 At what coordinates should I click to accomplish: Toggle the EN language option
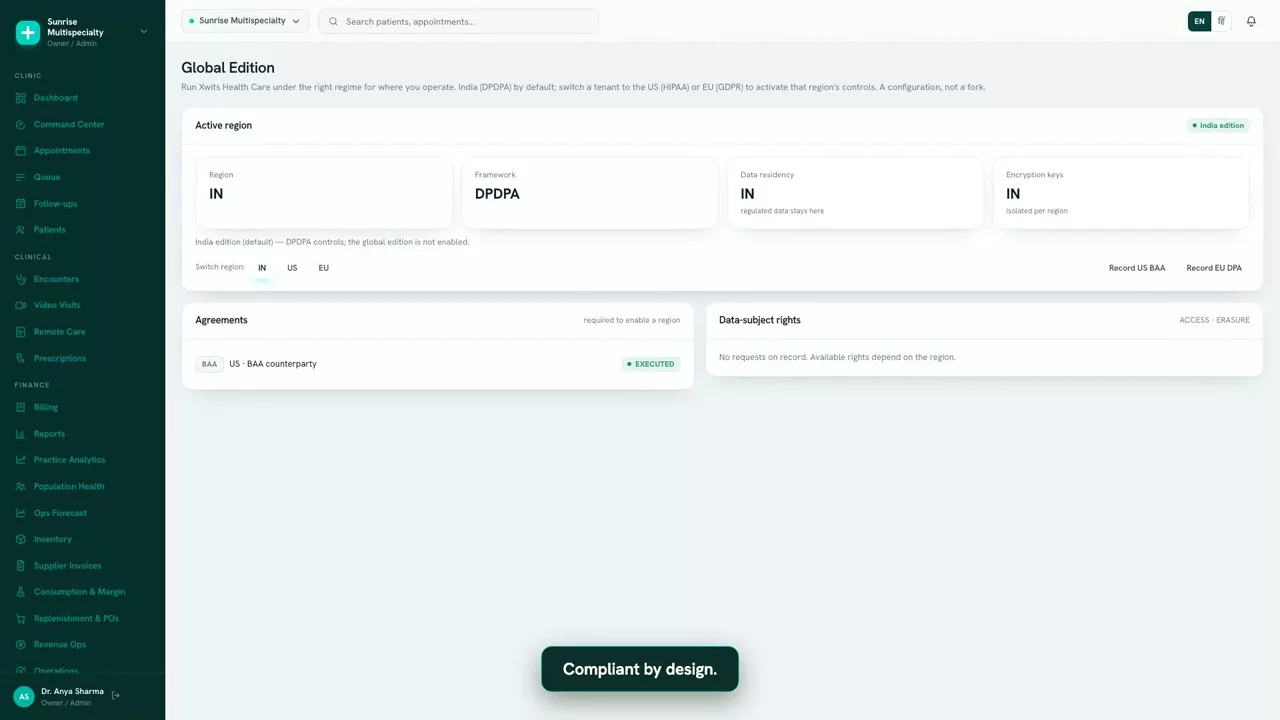pos(1199,21)
